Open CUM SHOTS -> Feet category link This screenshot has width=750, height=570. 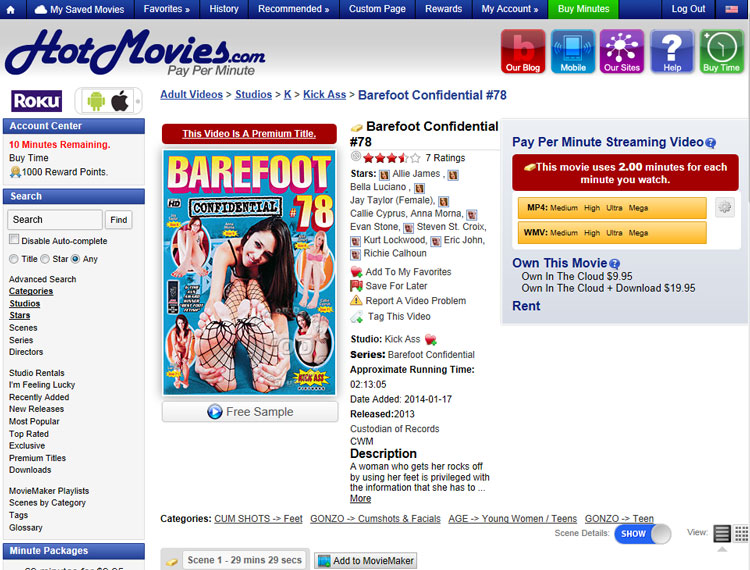click(x=258, y=519)
